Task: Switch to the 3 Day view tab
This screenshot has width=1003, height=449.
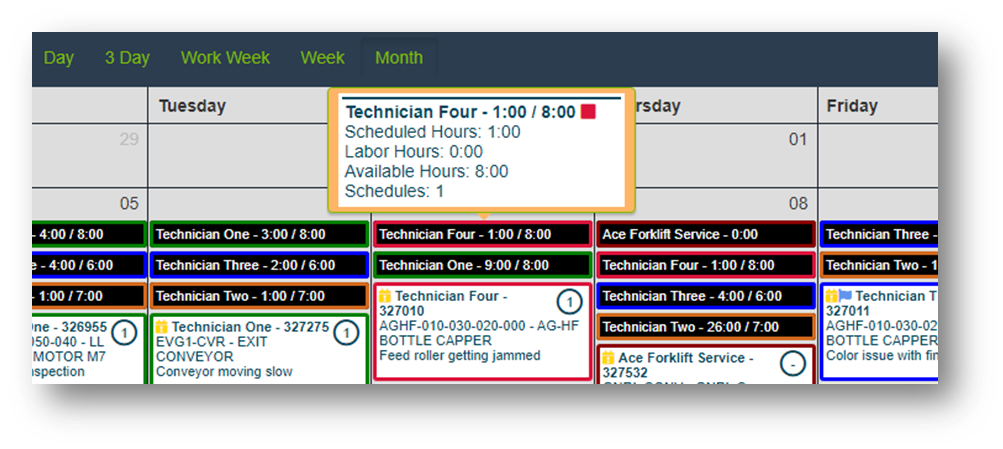Action: point(127,58)
